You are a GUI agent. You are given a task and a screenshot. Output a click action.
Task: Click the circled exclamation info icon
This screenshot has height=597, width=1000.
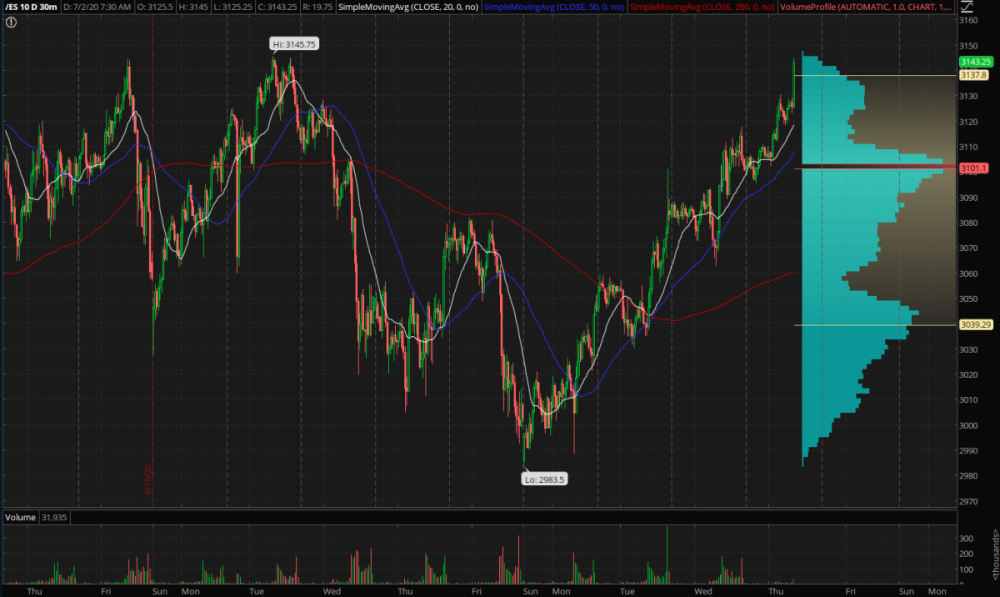point(10,21)
